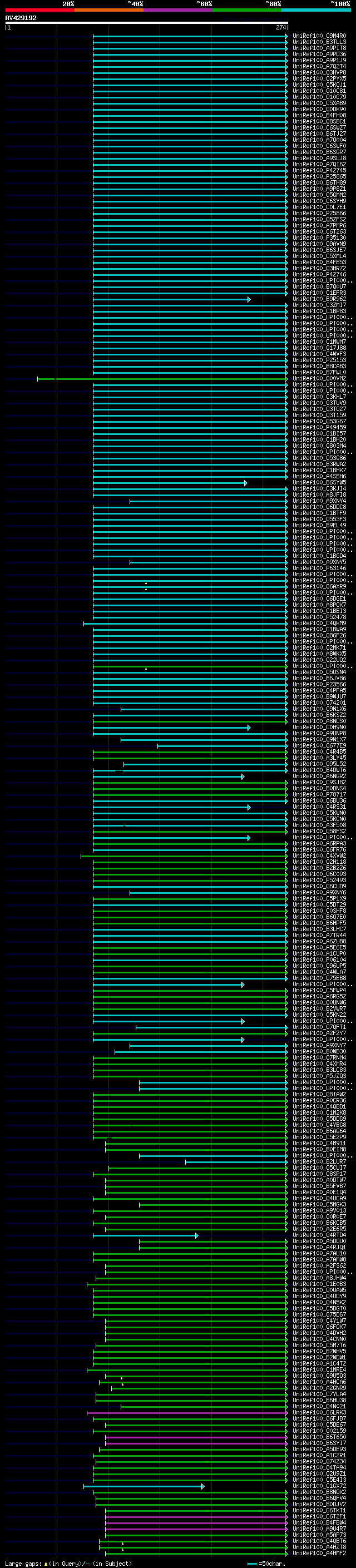Select UniRef100_P23566 entry
This screenshot has width=356, height=1568.
click(x=319, y=684)
